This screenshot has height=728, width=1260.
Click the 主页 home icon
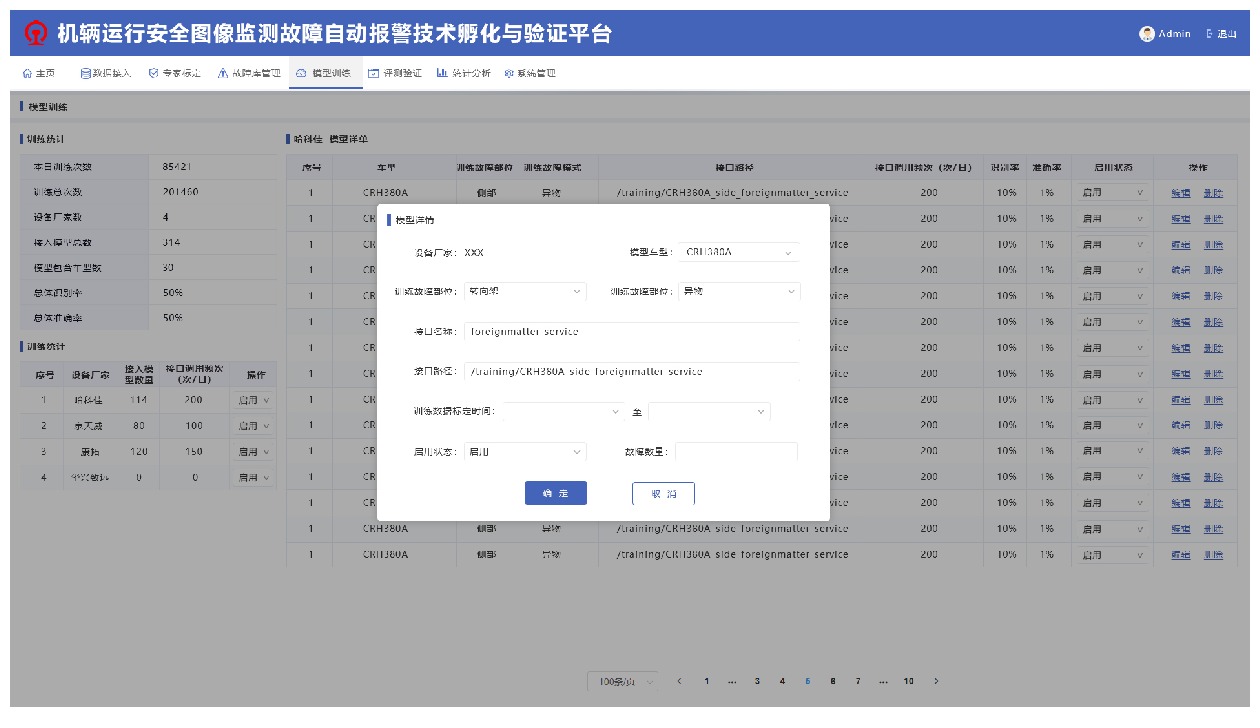27,73
